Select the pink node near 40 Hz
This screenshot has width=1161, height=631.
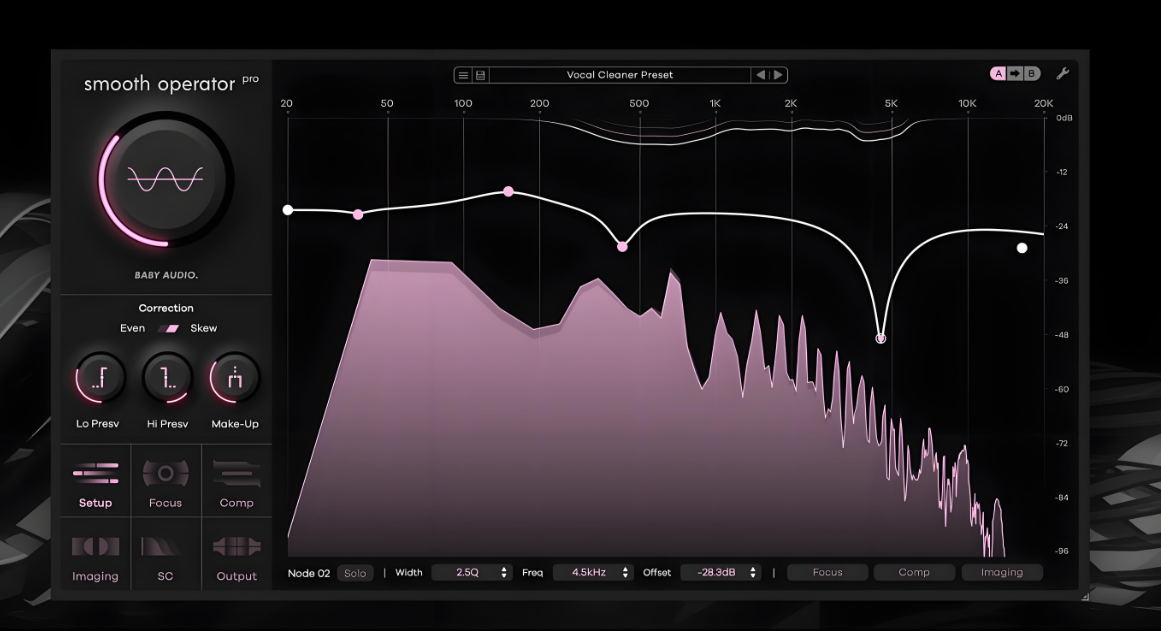point(358,215)
